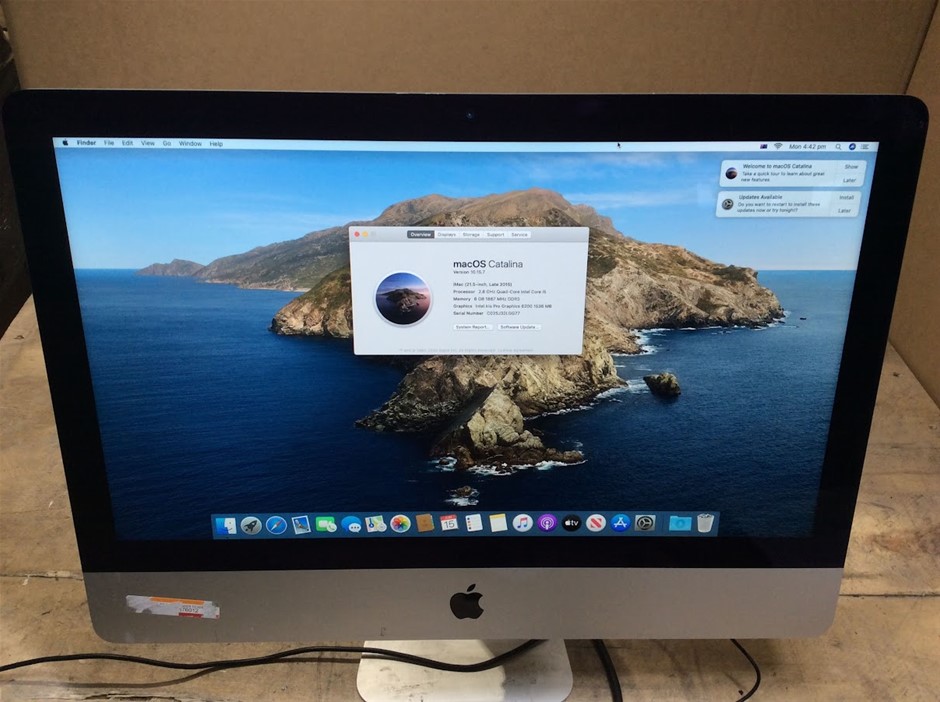Minimize About This Mac with yellow button
Screen dimensions: 940x702
point(365,234)
